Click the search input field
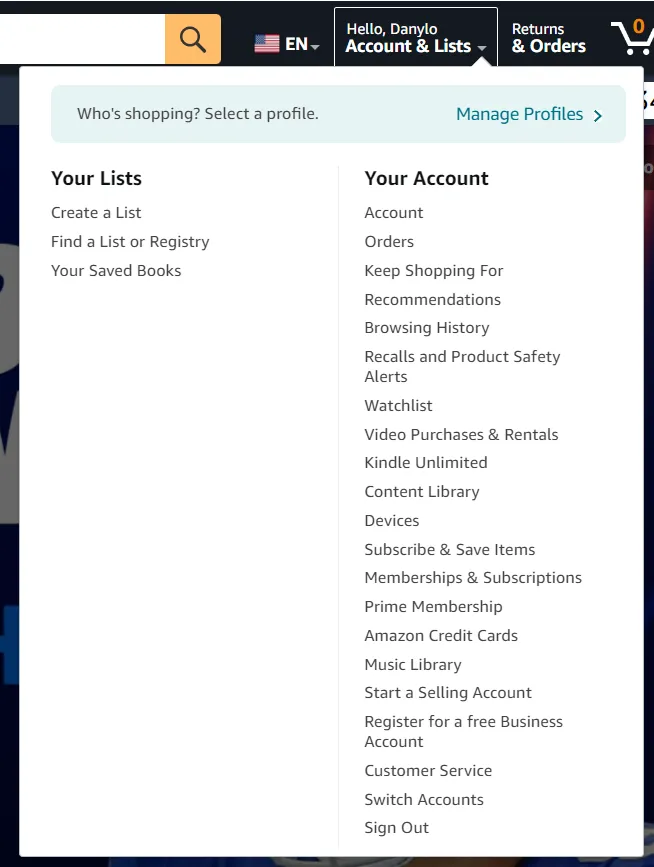 pos(80,39)
